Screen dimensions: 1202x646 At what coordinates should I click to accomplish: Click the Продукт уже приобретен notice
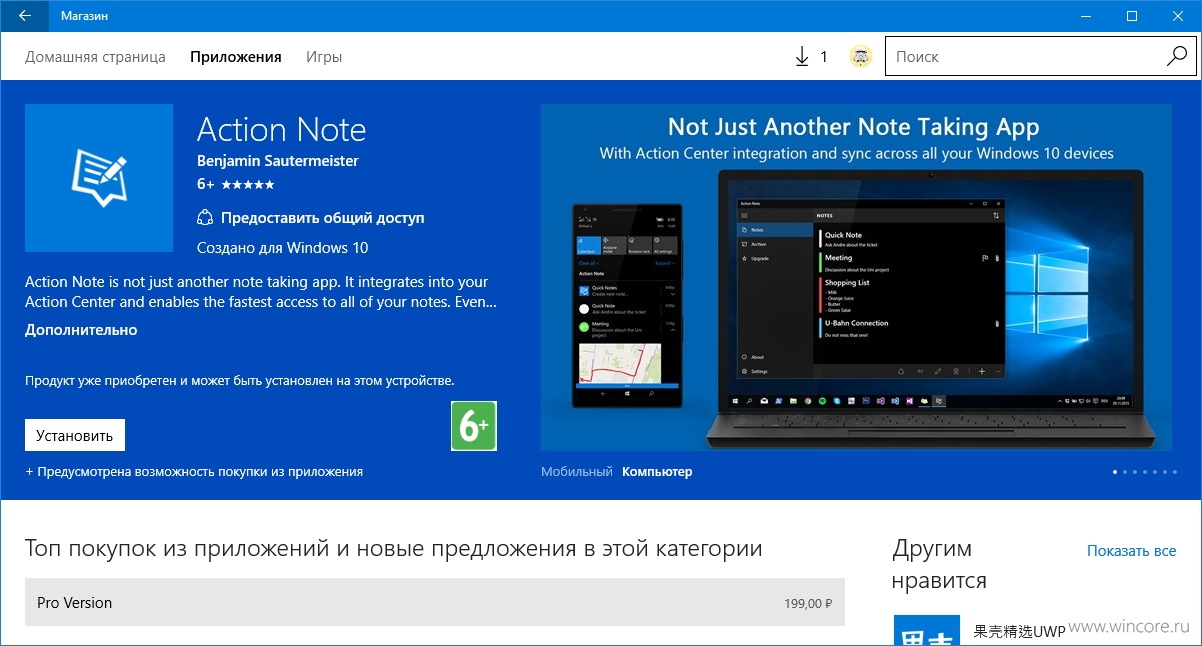tap(240, 380)
